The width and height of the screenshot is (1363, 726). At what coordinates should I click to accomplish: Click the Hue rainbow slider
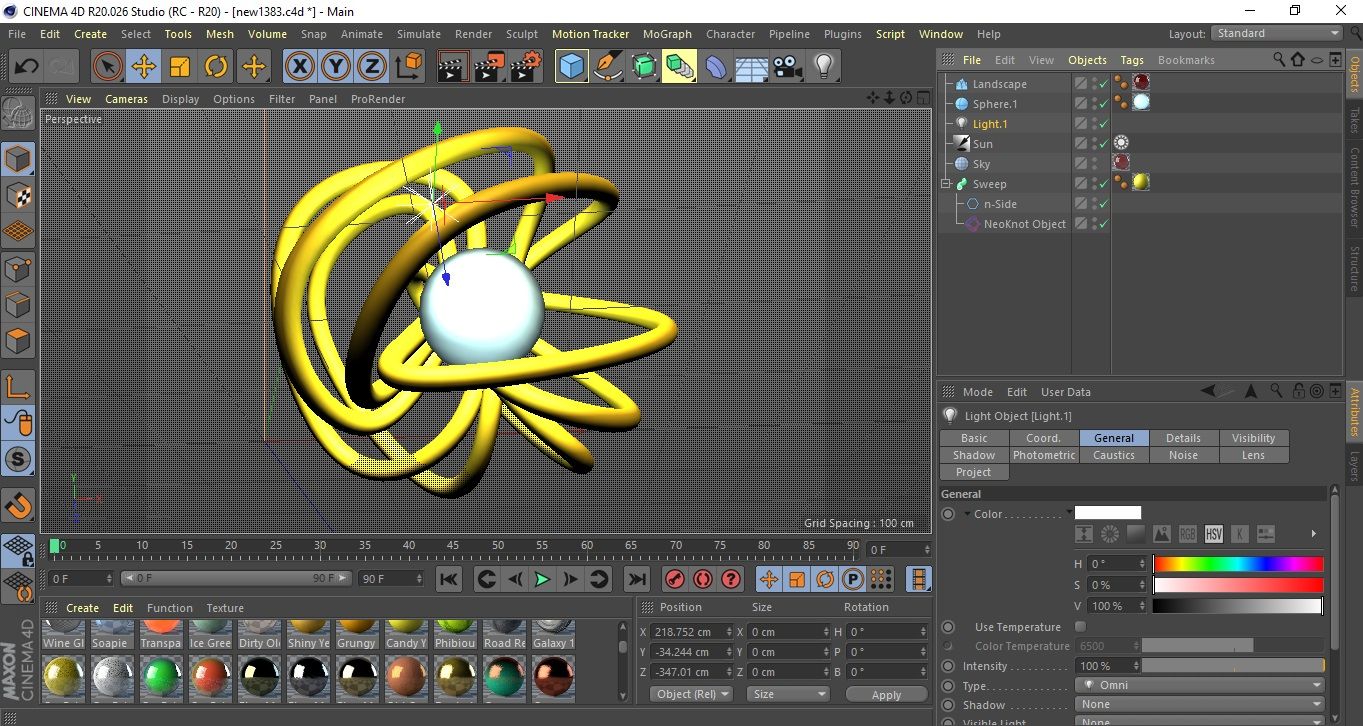[1238, 564]
